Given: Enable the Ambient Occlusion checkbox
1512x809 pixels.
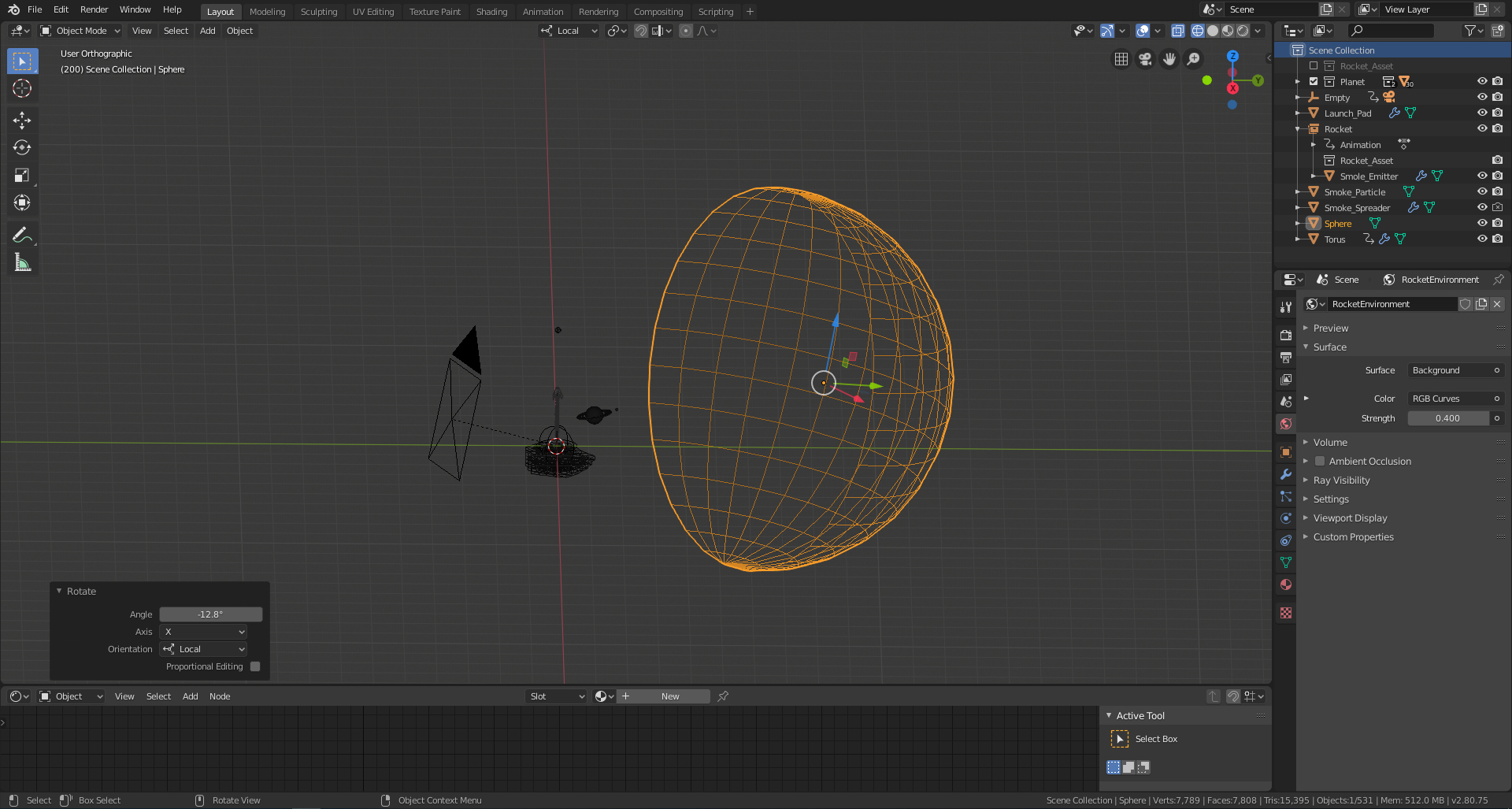Looking at the screenshot, I should [1320, 462].
